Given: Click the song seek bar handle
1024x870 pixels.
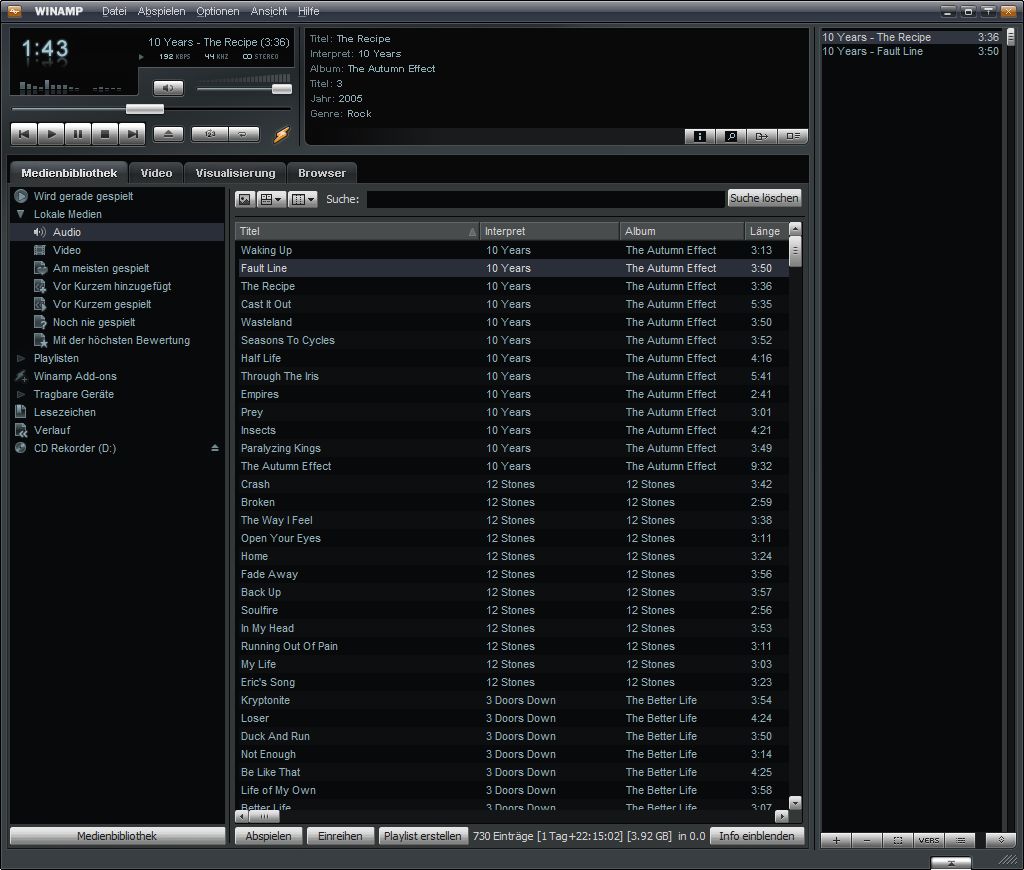Looking at the screenshot, I should 144,109.
